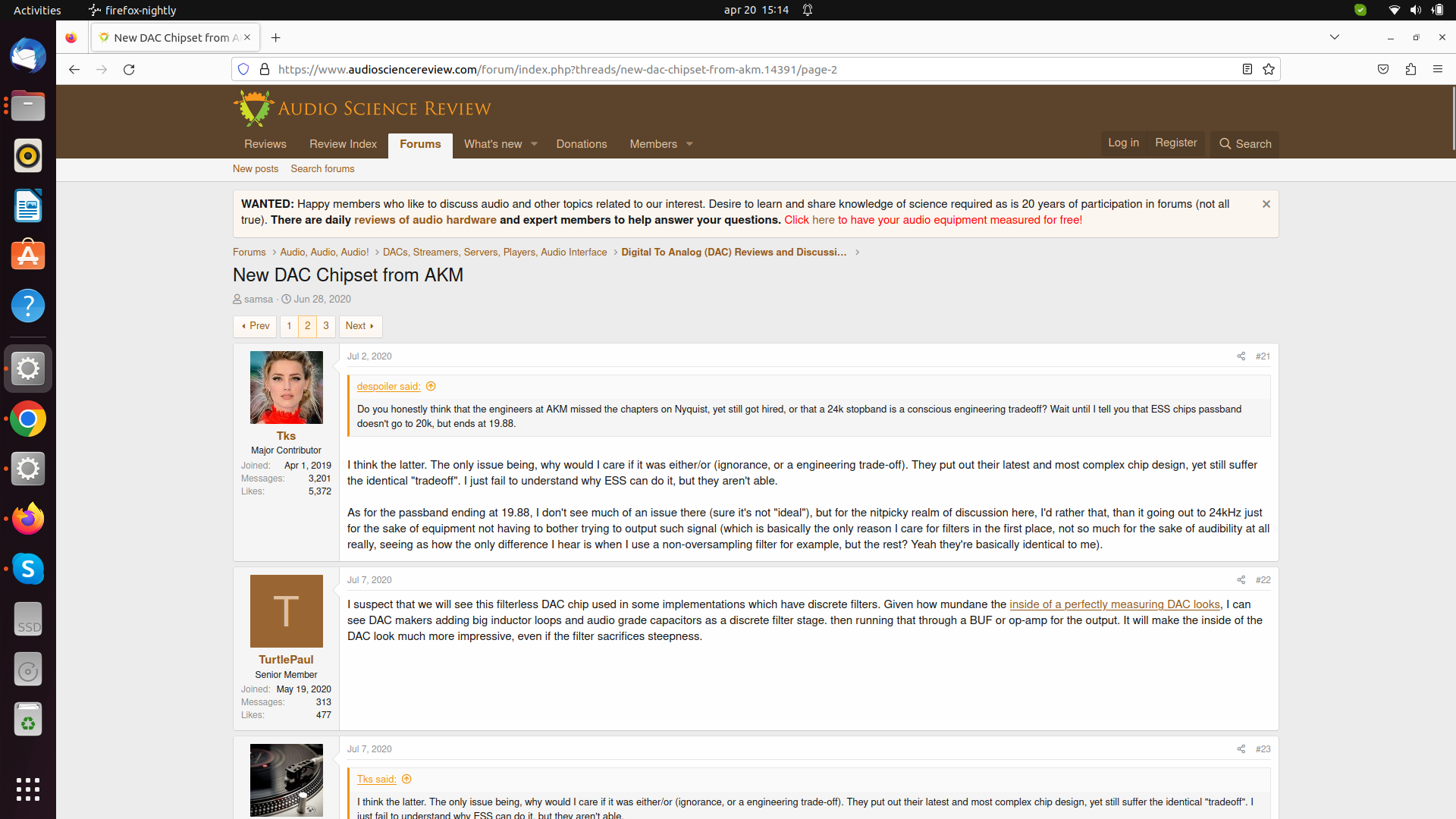Click the tracking protection shield icon
1456x819 pixels.
(243, 69)
